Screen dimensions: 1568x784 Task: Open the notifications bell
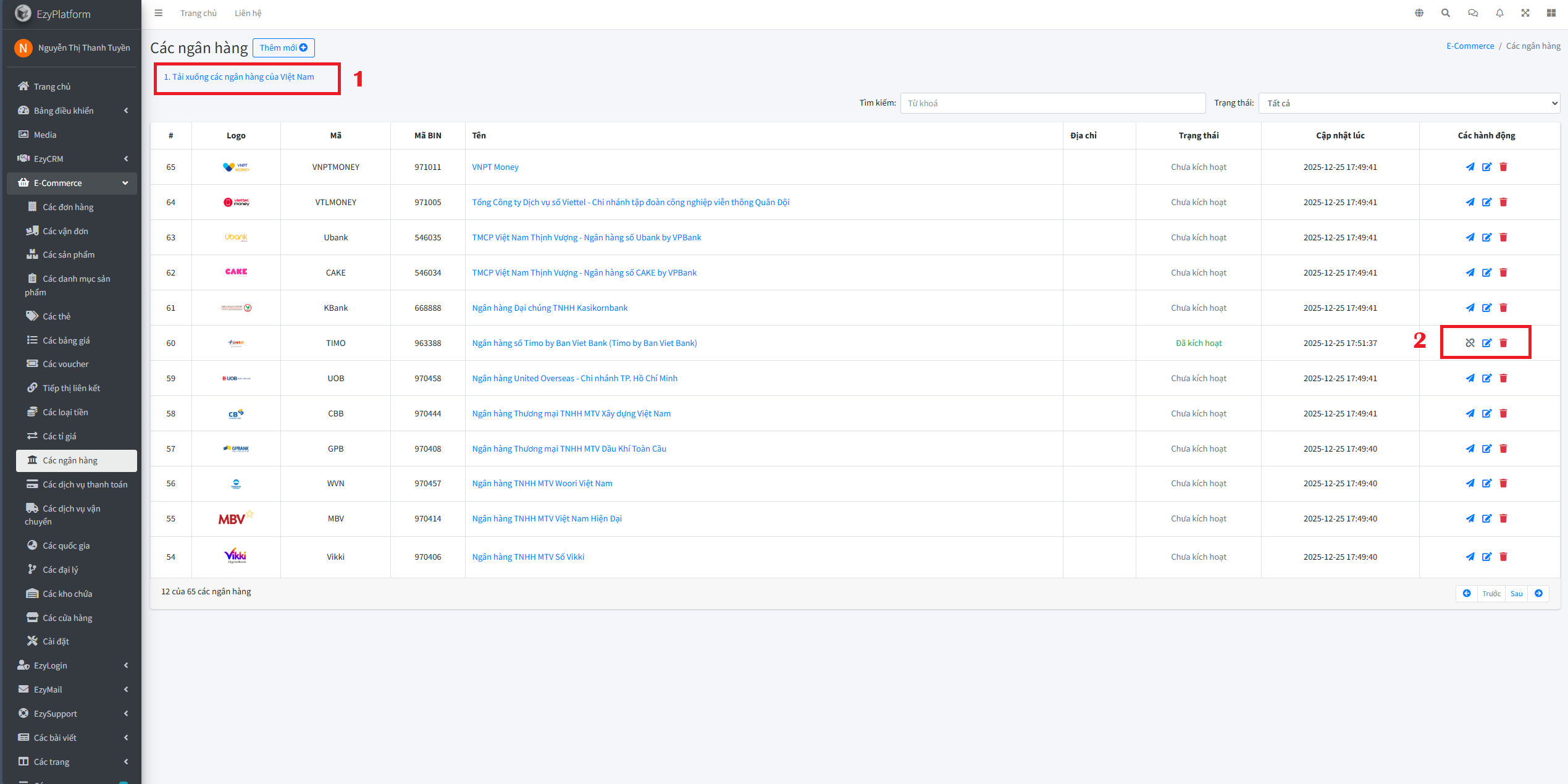(1499, 13)
